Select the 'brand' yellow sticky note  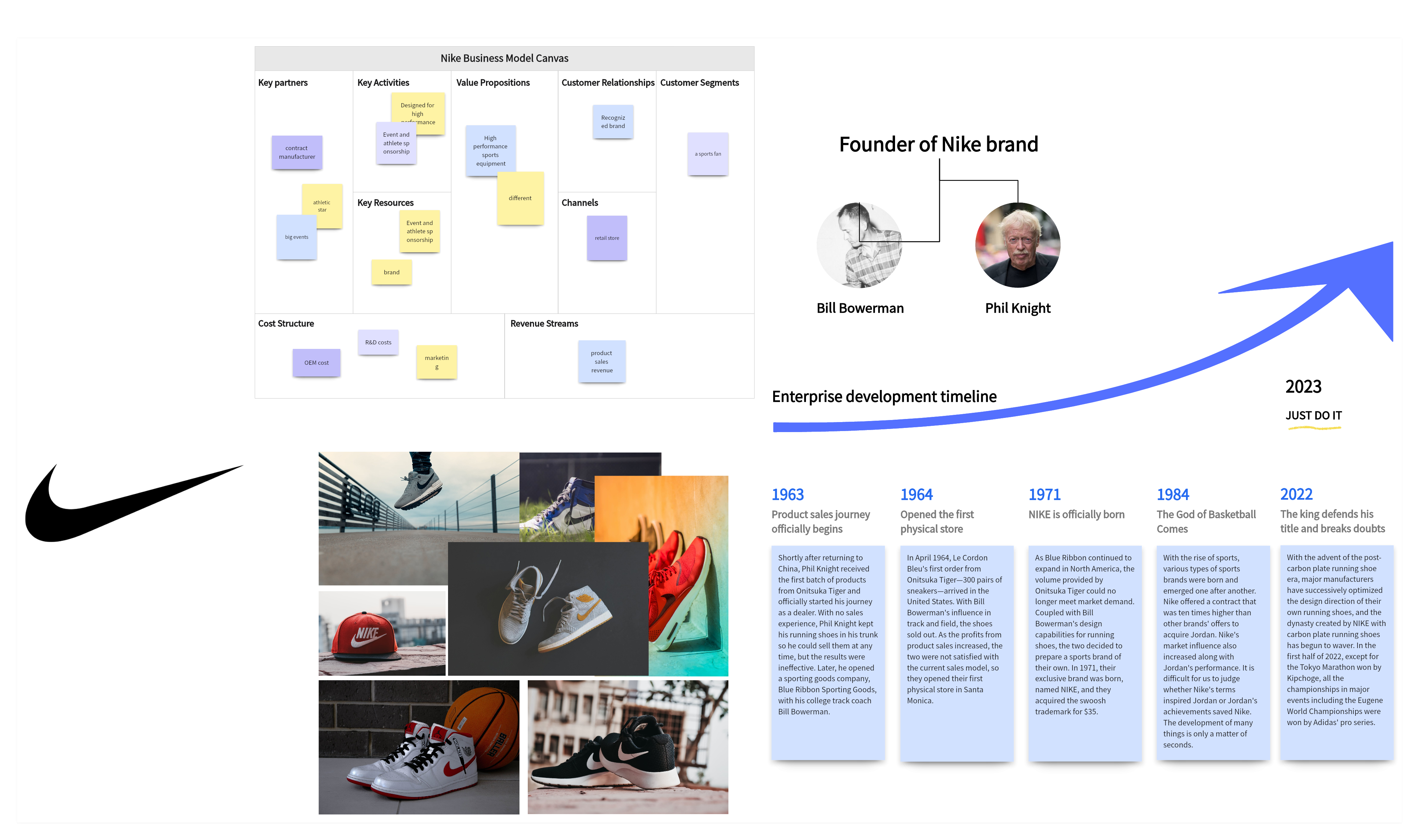[392, 272]
